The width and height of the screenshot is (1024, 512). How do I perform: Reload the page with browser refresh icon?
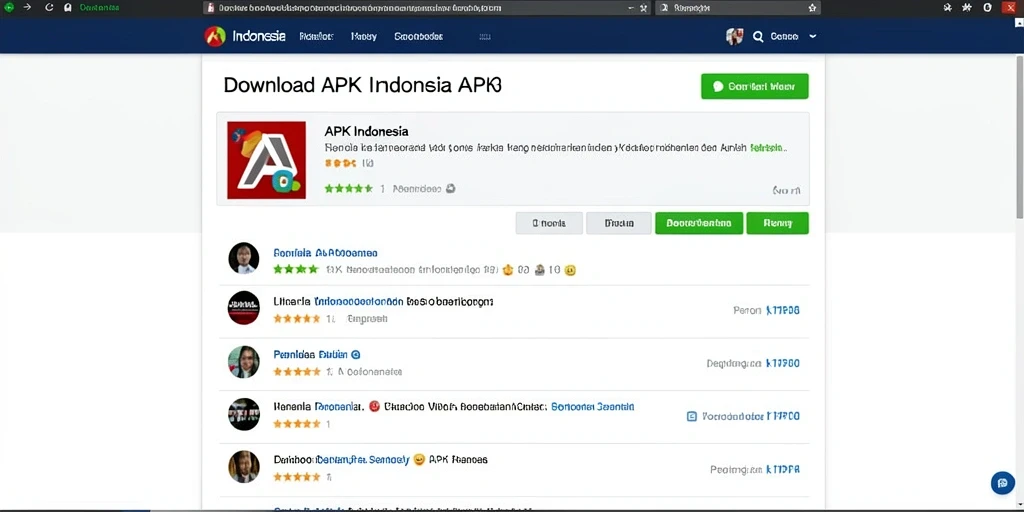tap(49, 7)
